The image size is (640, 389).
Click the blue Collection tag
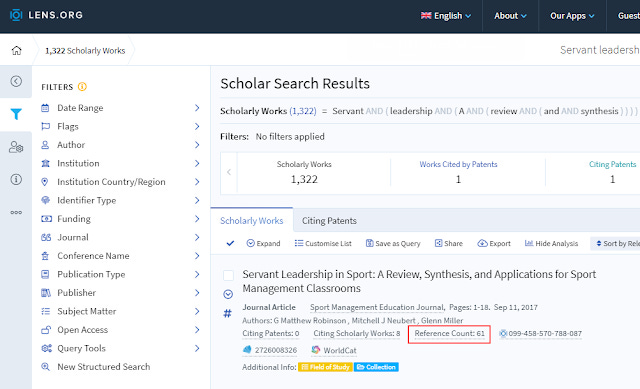click(376, 367)
